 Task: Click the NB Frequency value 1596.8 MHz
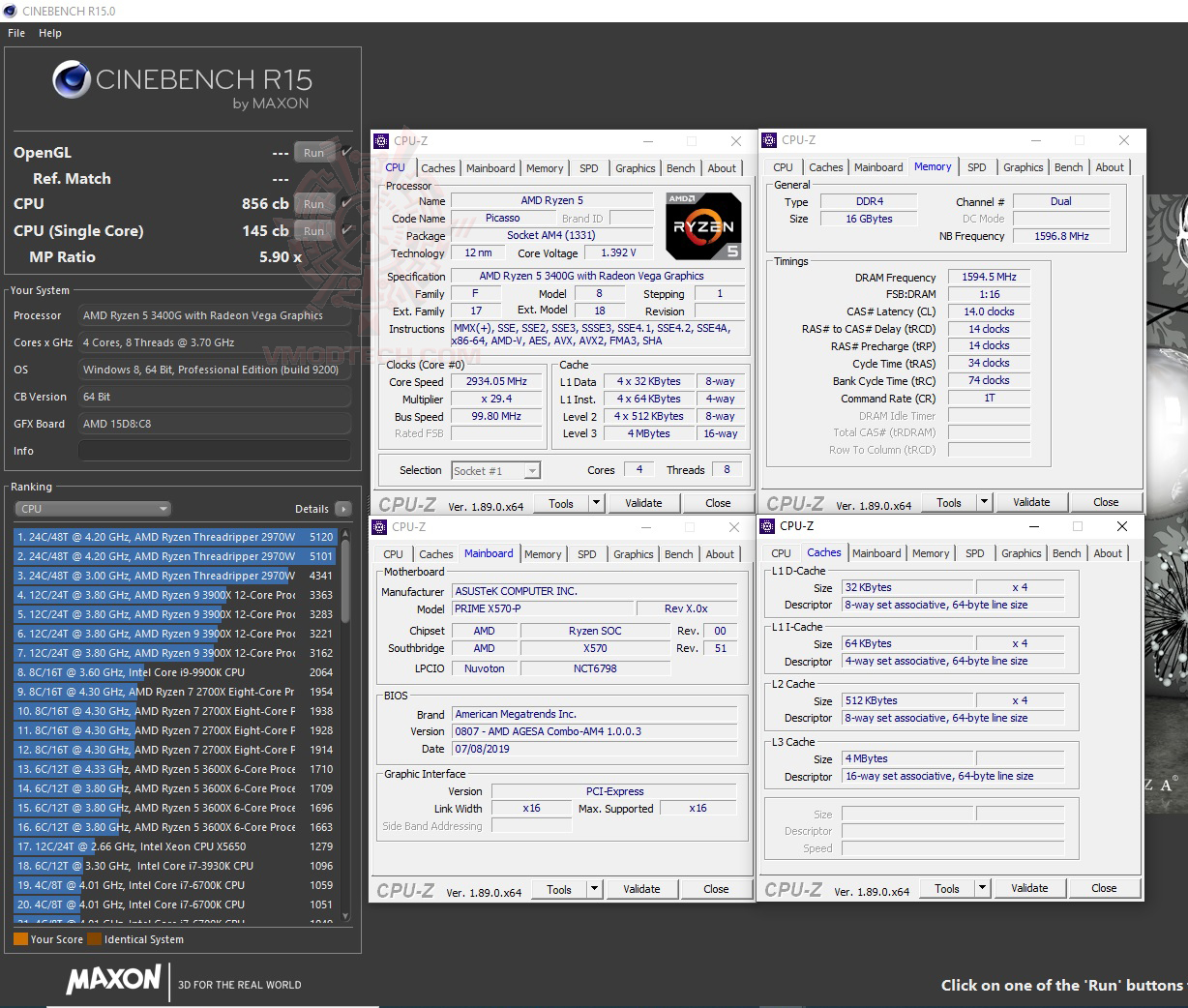tap(1061, 236)
